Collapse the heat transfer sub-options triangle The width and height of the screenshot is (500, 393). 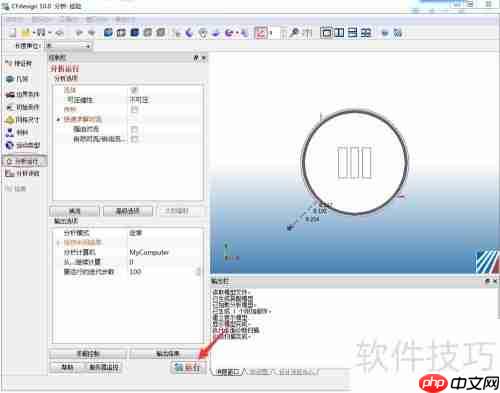[59, 119]
